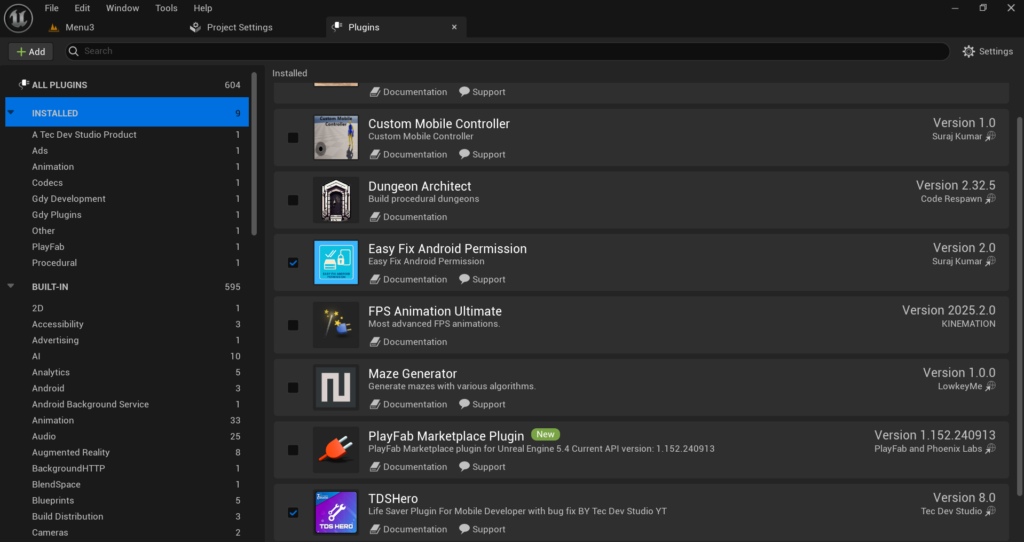The height and width of the screenshot is (542, 1024).
Task: Click the Dungeon Architect plugin icon
Action: 336,200
